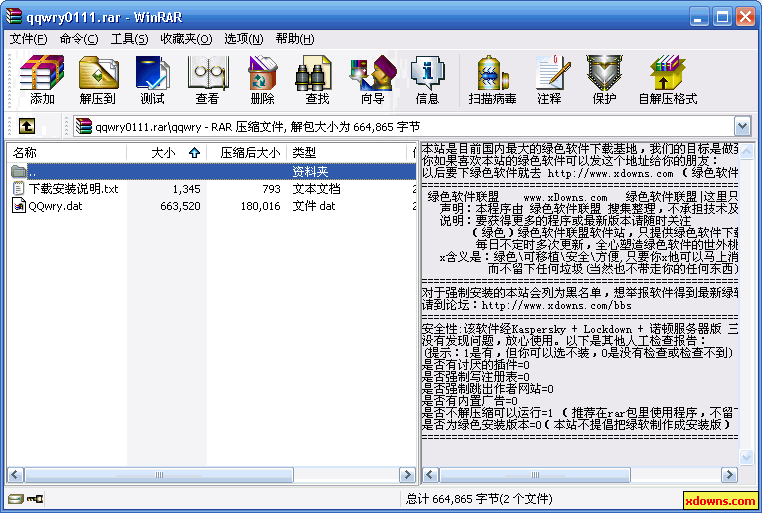Viewport: 762px width, 513px height.
Task: Maximize the WinRAR window
Action: [x=722, y=17]
